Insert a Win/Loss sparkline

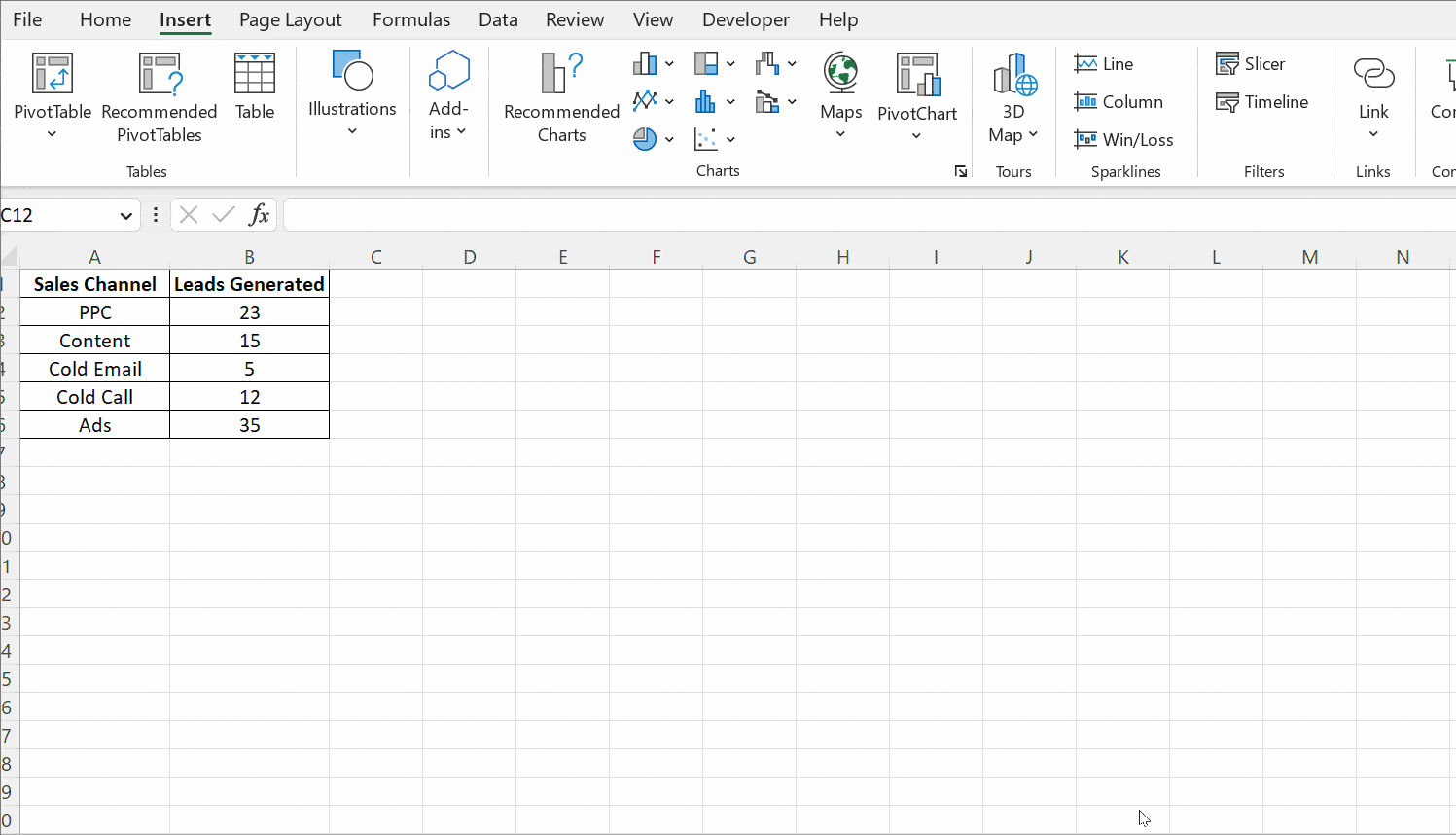(x=1124, y=139)
